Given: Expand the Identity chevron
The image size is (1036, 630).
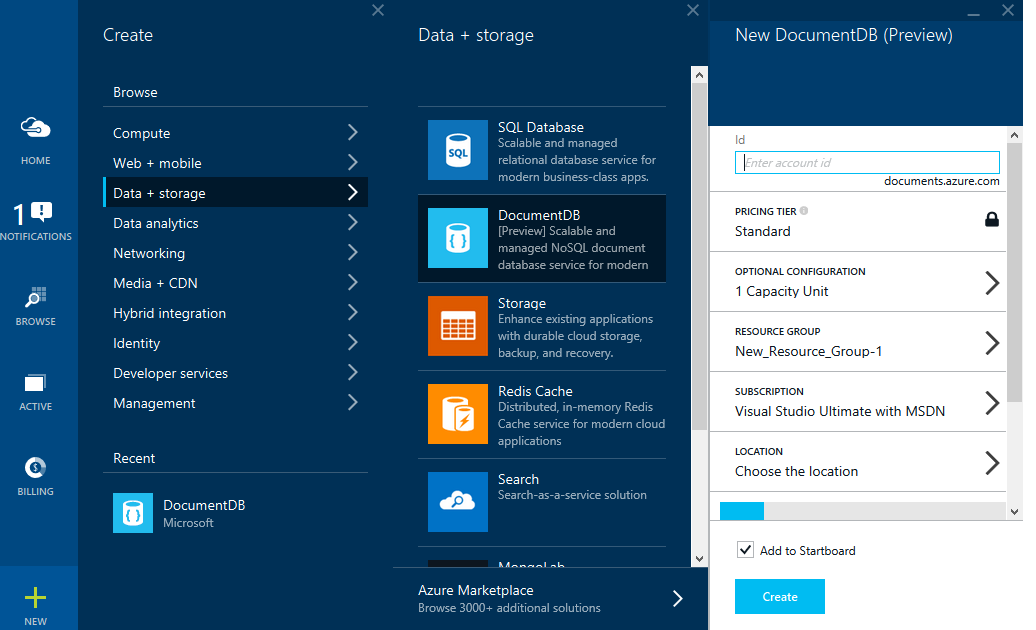Looking at the screenshot, I should (x=353, y=343).
